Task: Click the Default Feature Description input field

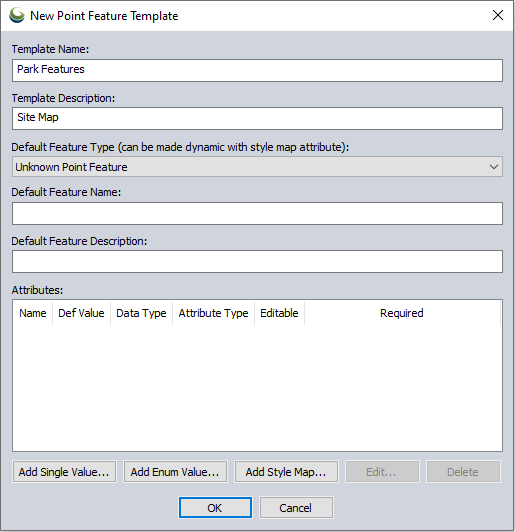Action: coord(257,262)
